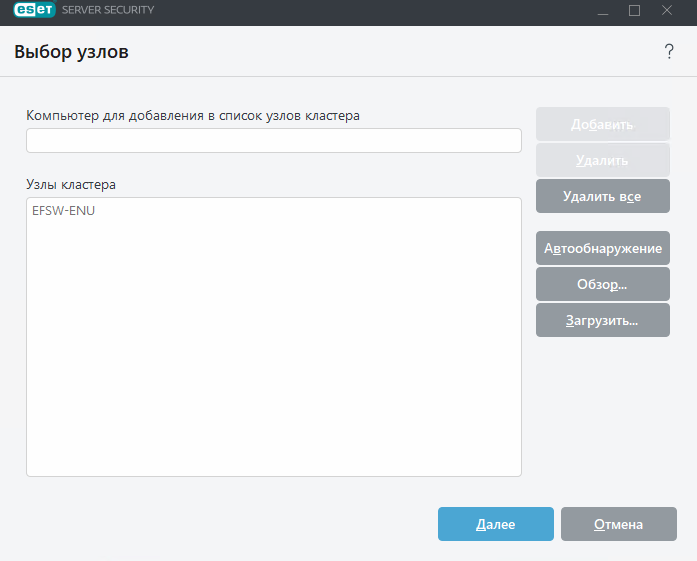Viewport: 697px width, 561px height.
Task: Close the ESET Server Security window
Action: click(666, 10)
